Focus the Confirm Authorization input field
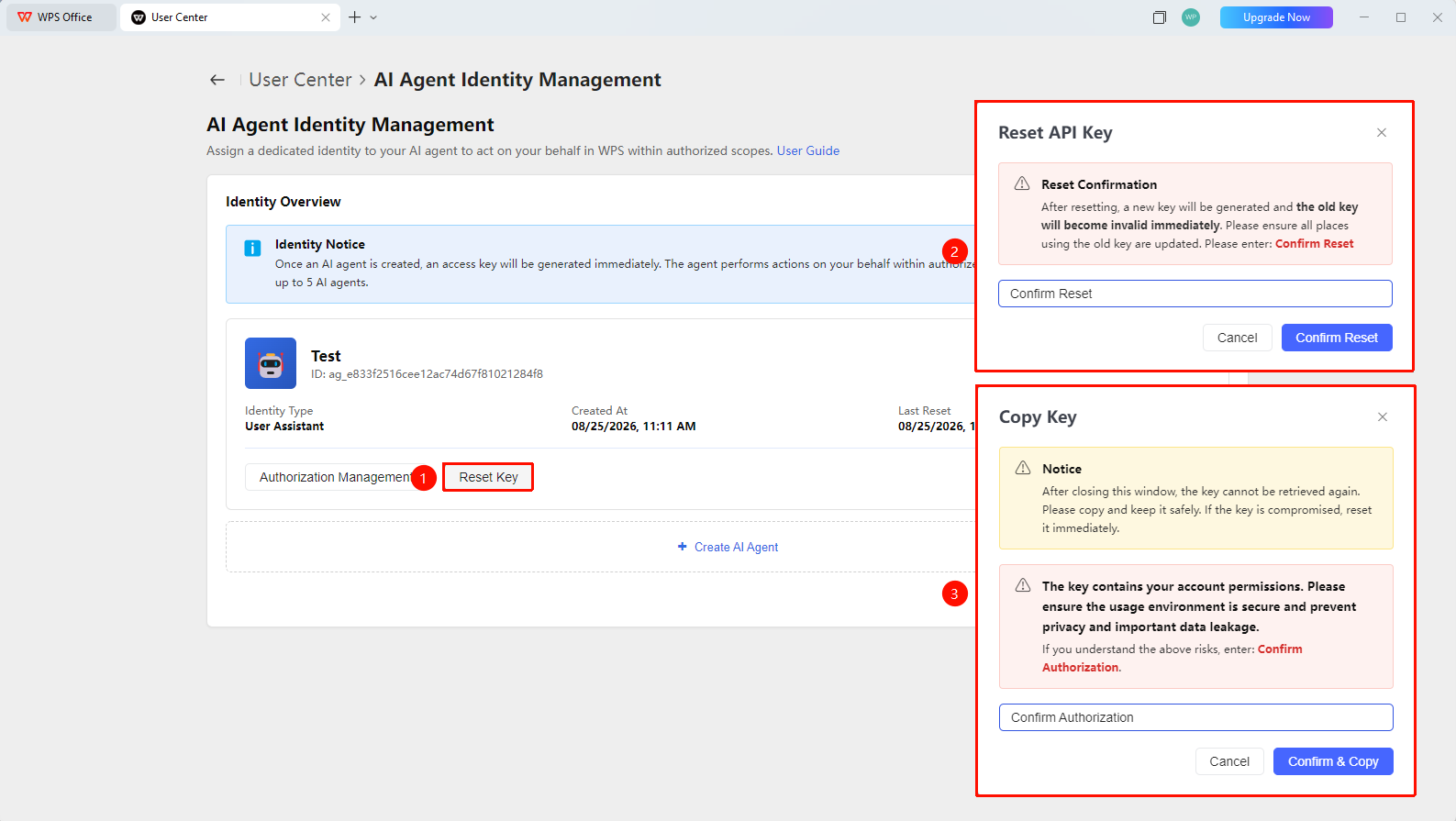Screen dimensions: 1456x821 (x=1196, y=717)
